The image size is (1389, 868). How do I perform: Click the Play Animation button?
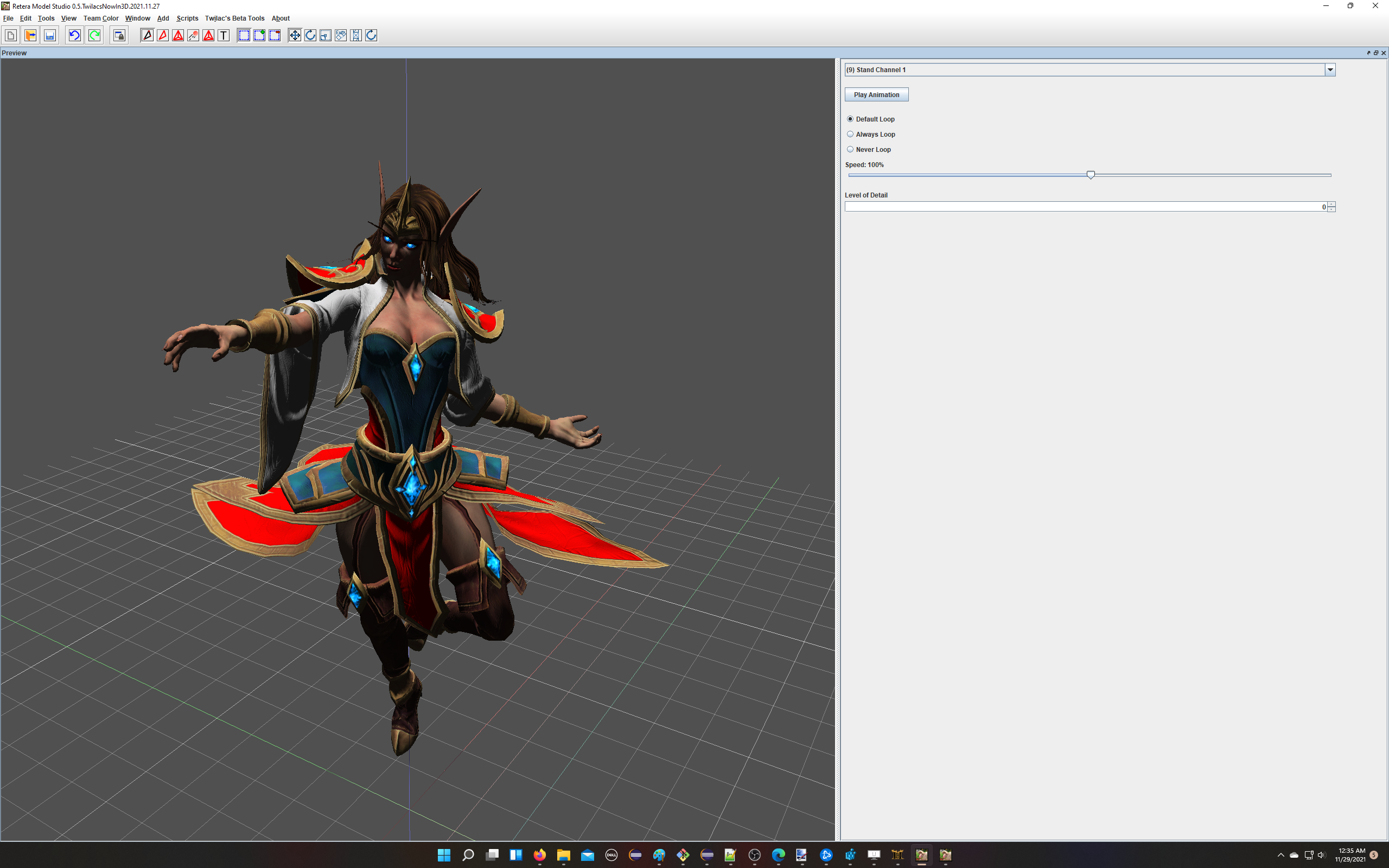[x=876, y=95]
